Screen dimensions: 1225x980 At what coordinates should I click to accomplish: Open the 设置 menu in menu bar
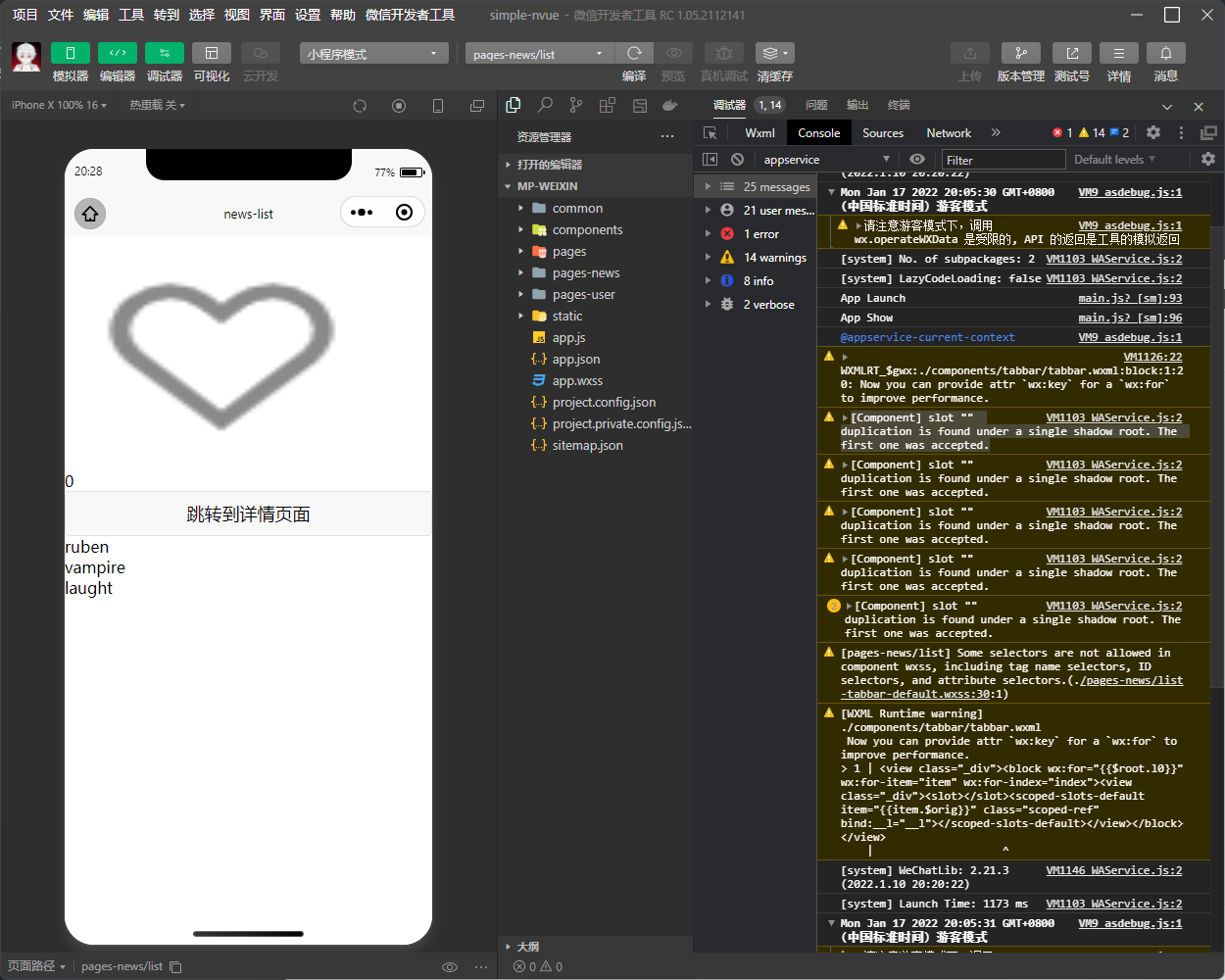pyautogui.click(x=308, y=15)
